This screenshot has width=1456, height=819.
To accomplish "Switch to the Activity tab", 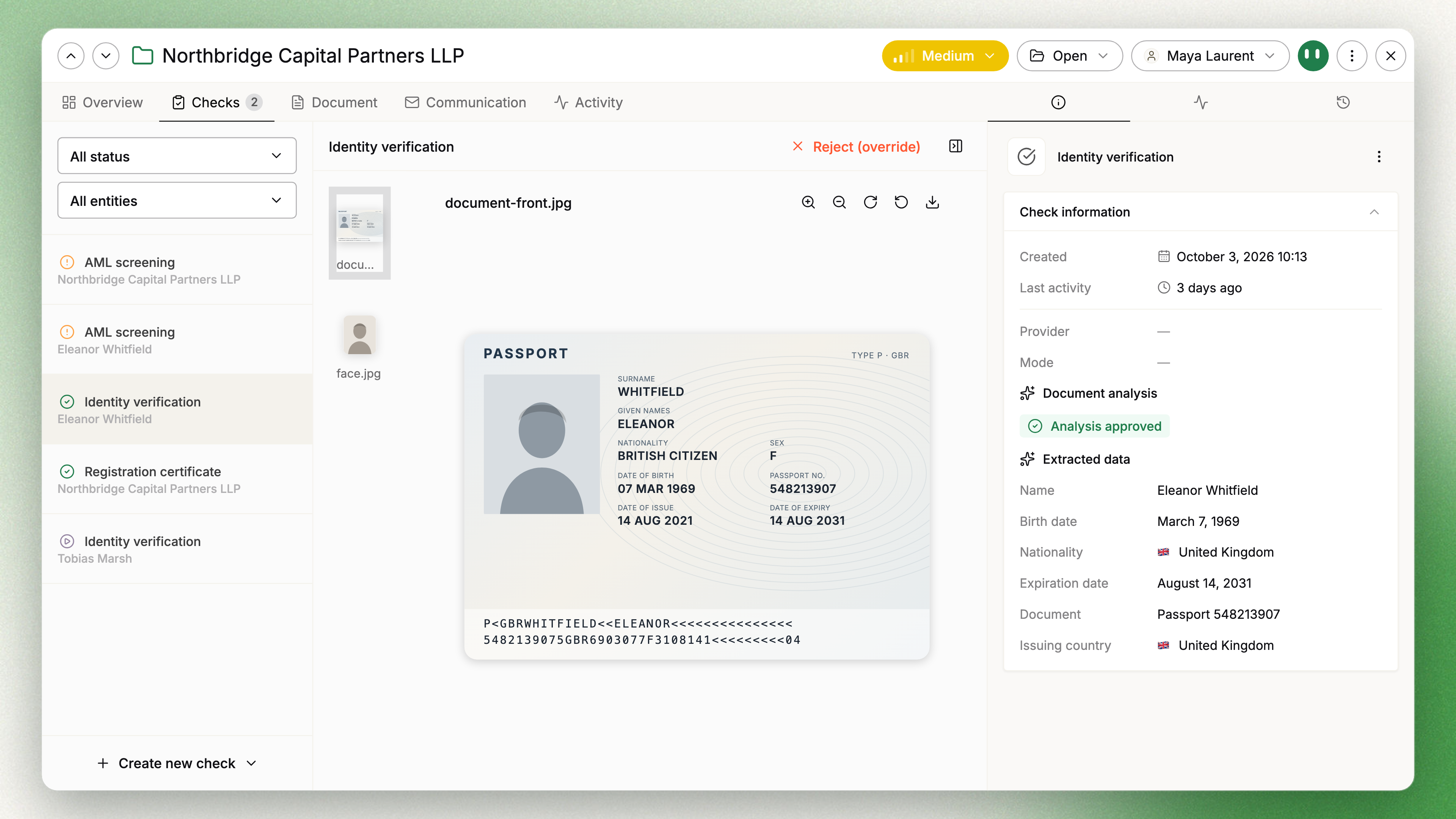I will [x=588, y=102].
